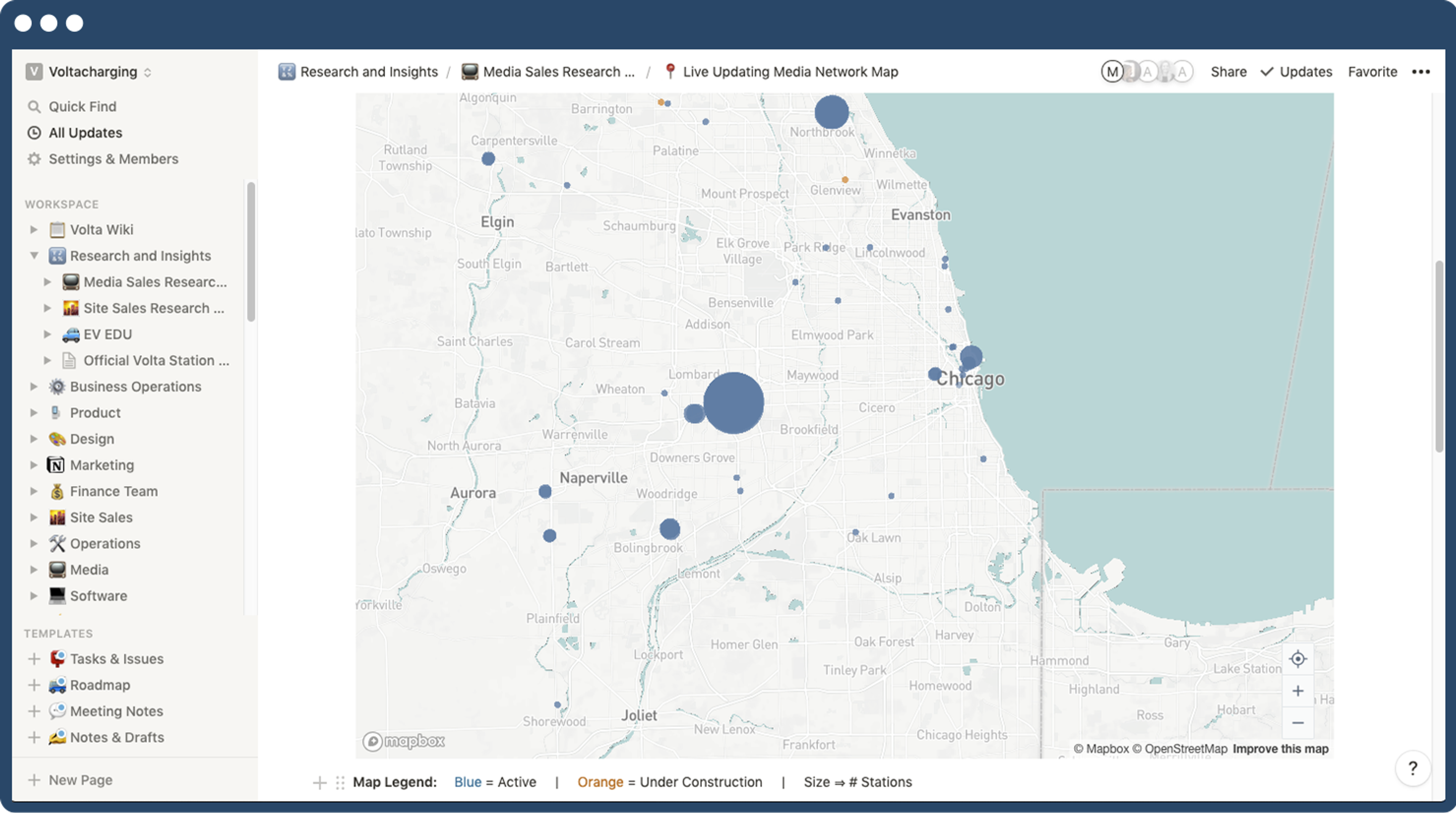Expand the EV EDU subpage
Image resolution: width=1456 pixels, height=813 pixels.
coord(47,334)
